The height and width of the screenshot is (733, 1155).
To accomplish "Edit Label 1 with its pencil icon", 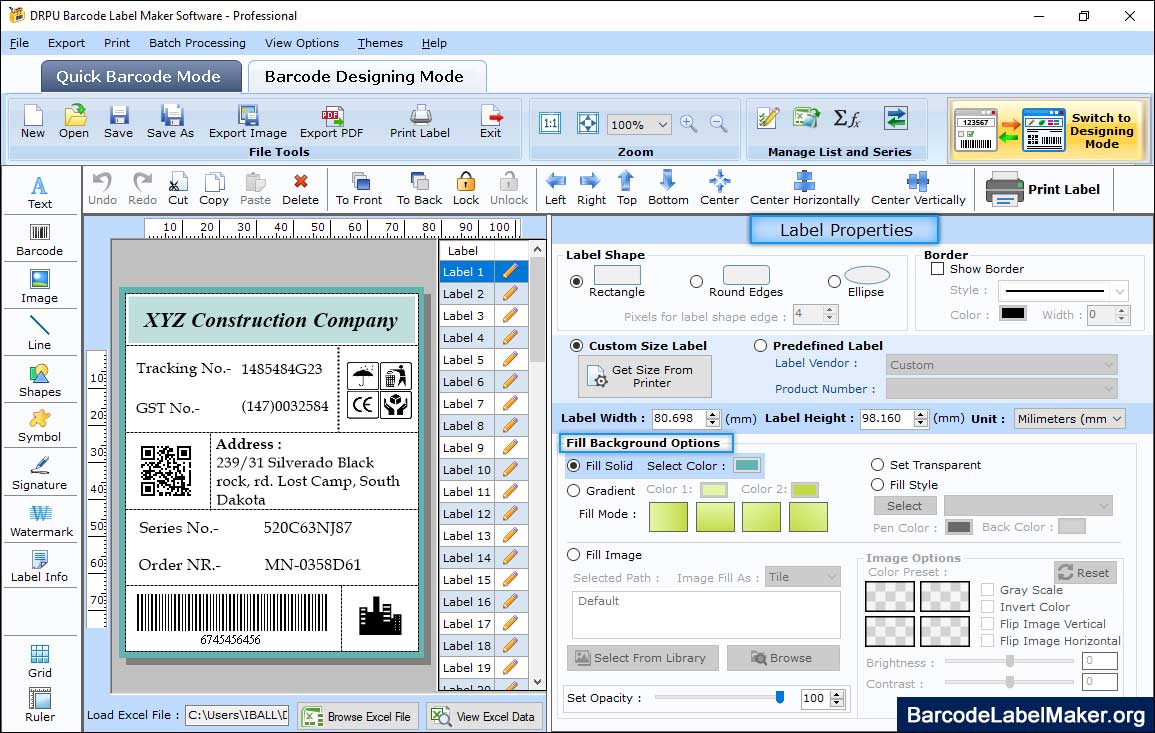I will [x=510, y=272].
